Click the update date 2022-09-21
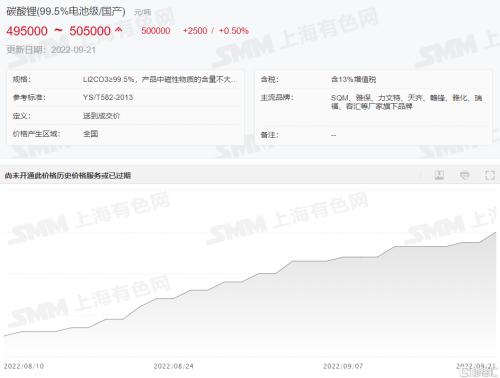 pos(73,50)
